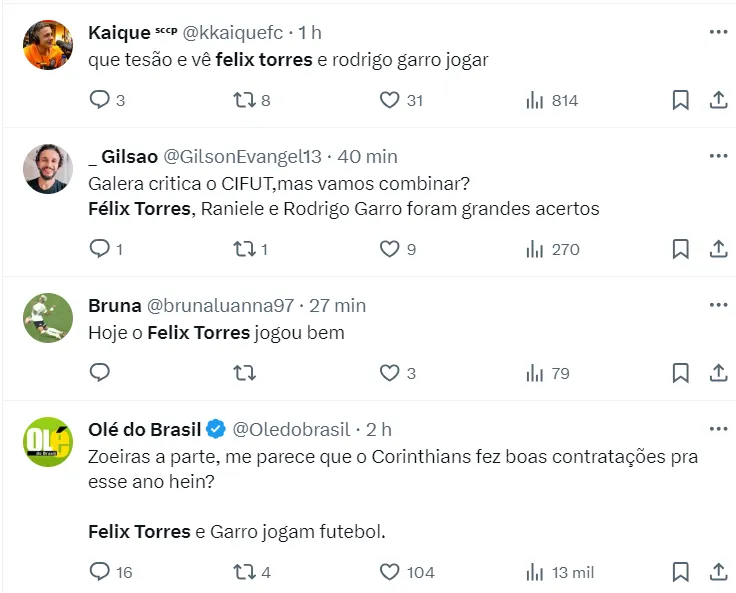Share Olé do Brasil's tweet
This screenshot has height=593, width=736.
pyautogui.click(x=717, y=572)
